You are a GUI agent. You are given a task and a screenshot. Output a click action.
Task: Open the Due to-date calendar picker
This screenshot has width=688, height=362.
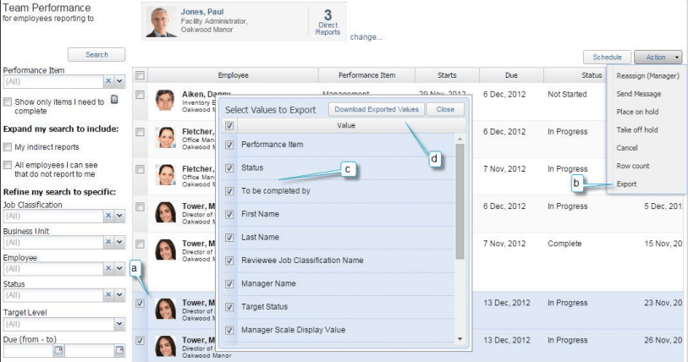pos(120,350)
